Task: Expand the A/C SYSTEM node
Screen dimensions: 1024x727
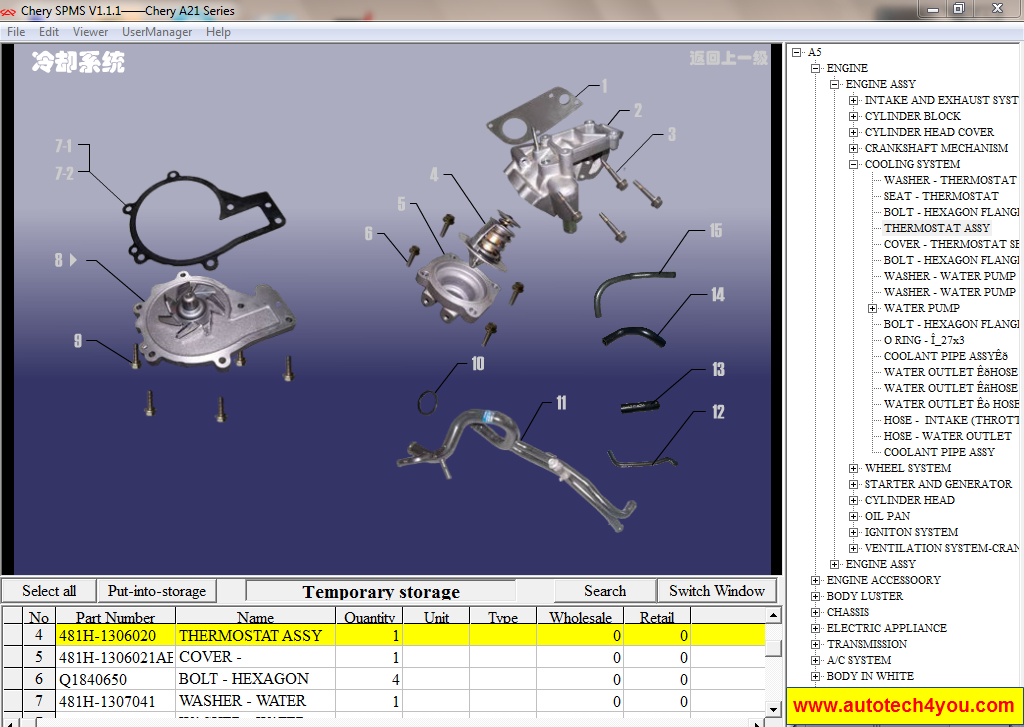Action: click(815, 660)
